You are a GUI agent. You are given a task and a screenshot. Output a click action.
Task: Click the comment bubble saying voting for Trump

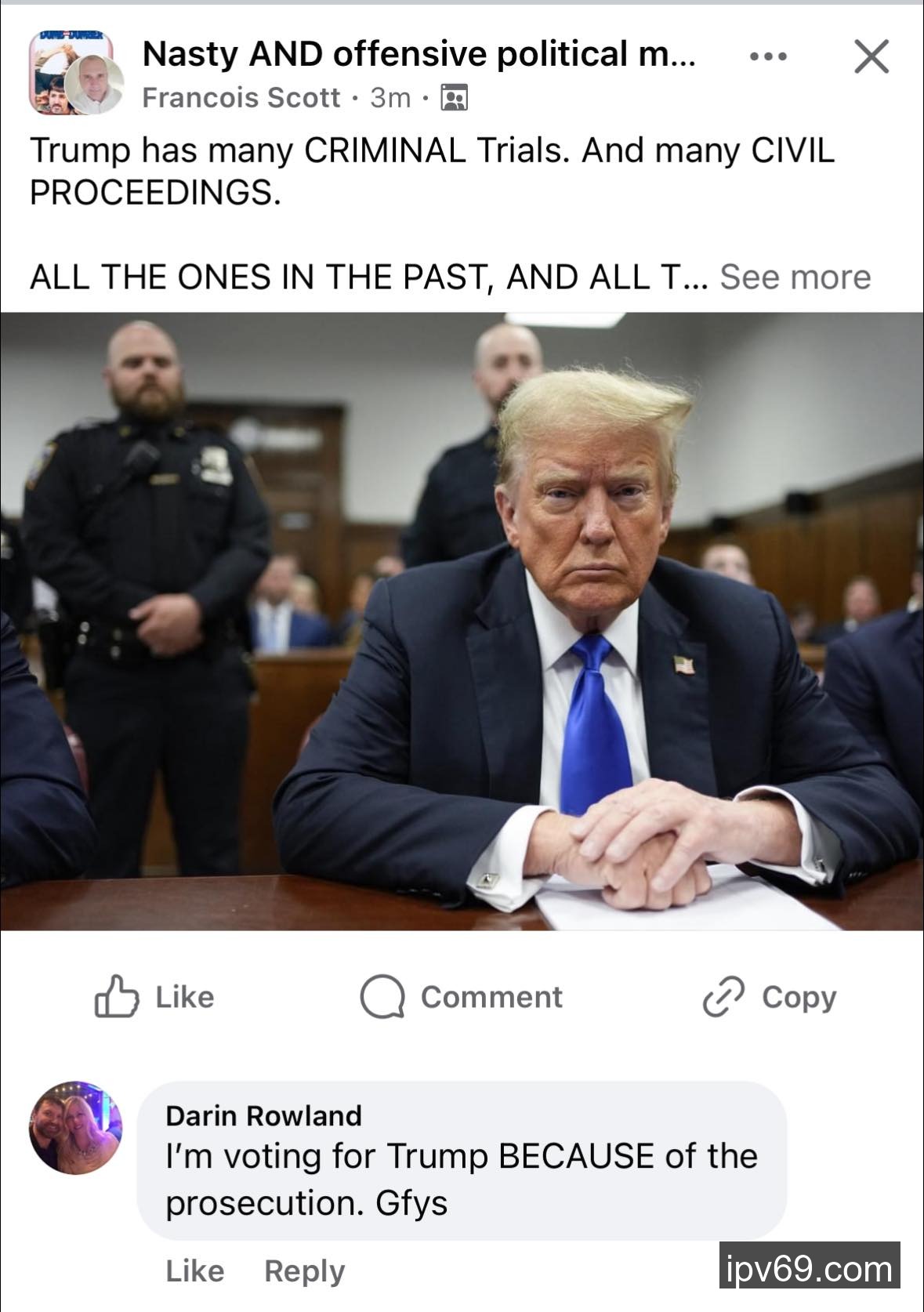[462, 1161]
